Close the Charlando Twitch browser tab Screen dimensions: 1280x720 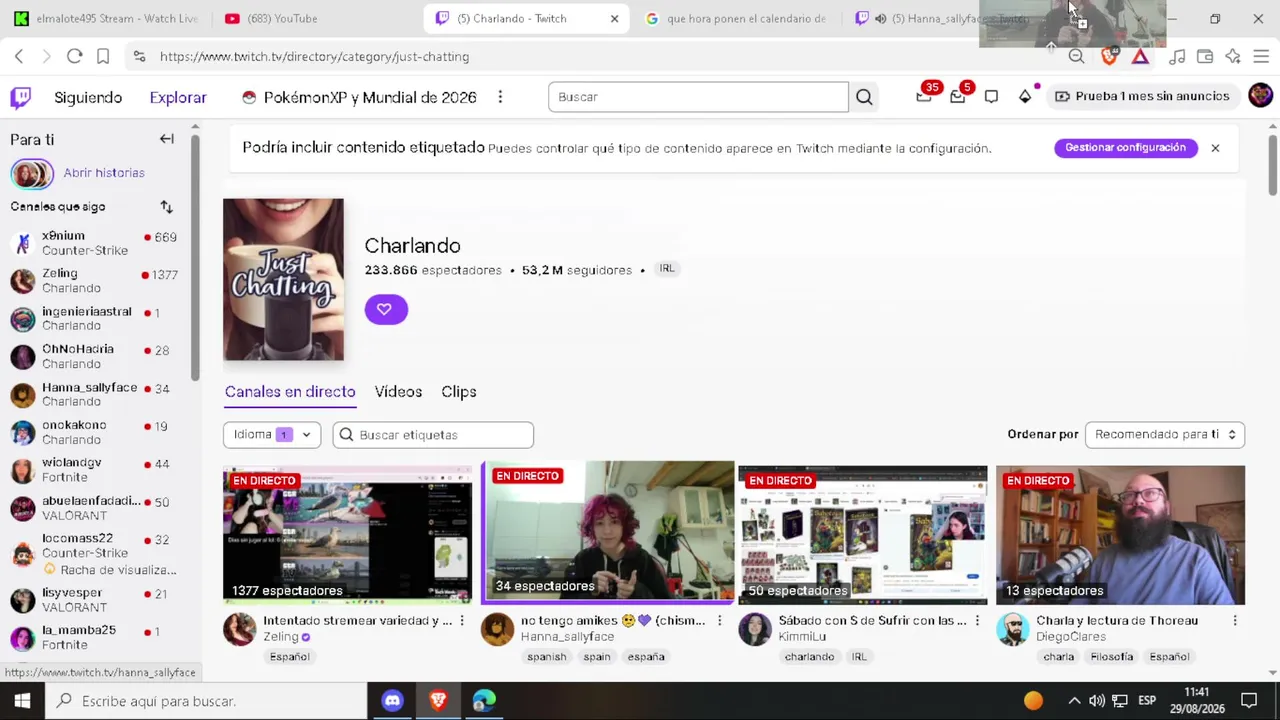[x=614, y=18]
